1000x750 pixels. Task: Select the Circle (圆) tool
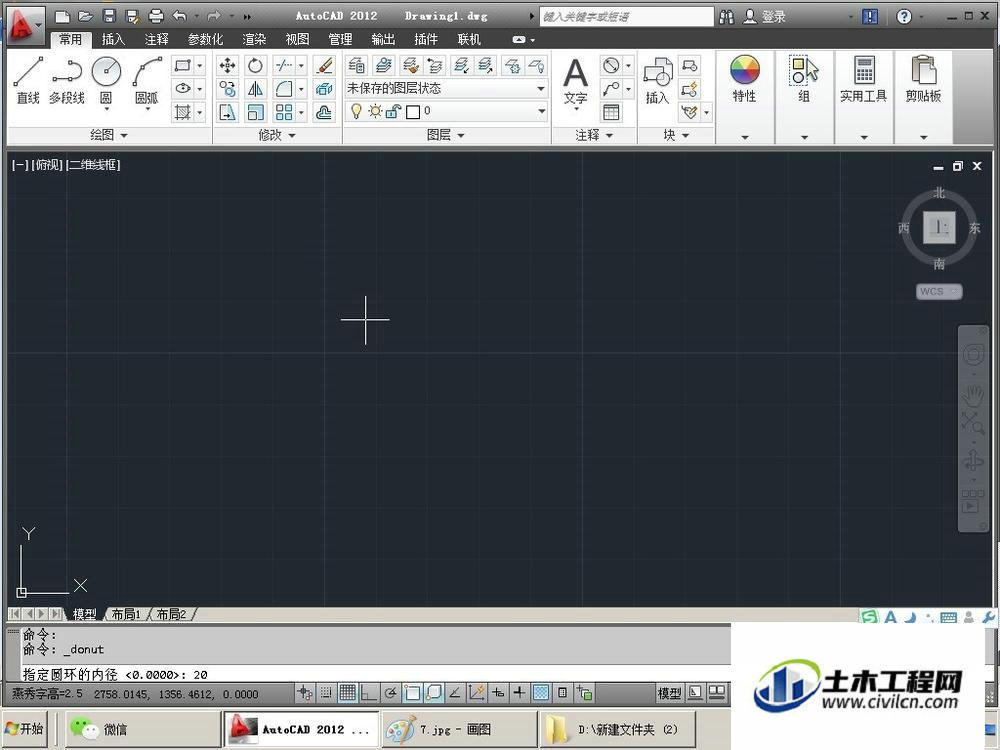point(107,80)
